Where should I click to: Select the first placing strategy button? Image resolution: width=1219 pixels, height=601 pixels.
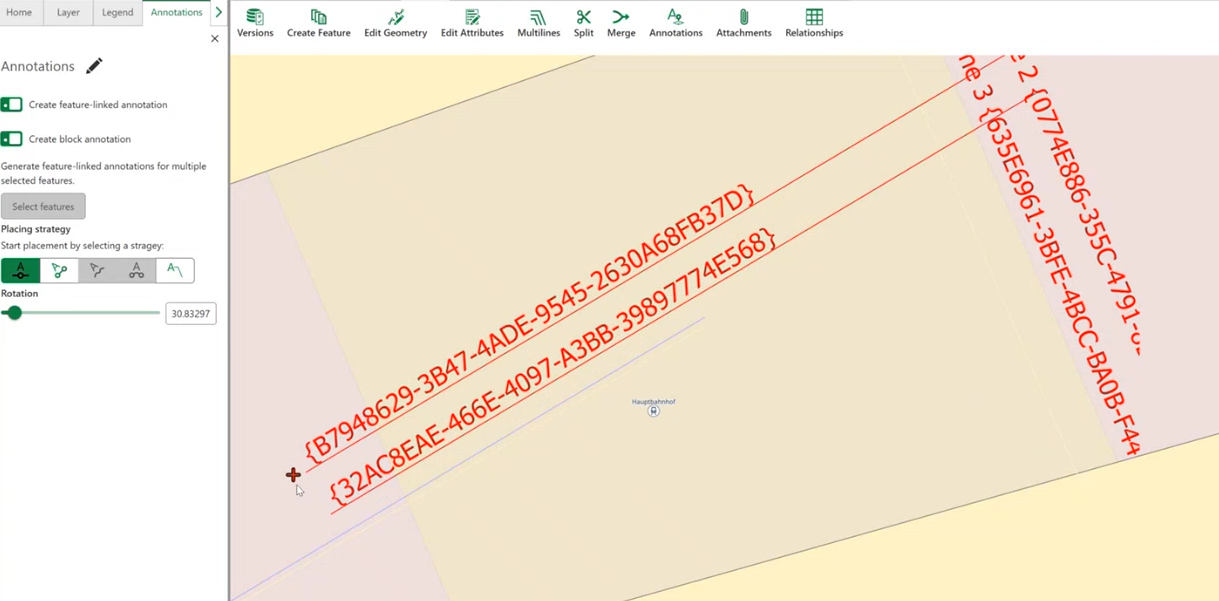pyautogui.click(x=20, y=271)
